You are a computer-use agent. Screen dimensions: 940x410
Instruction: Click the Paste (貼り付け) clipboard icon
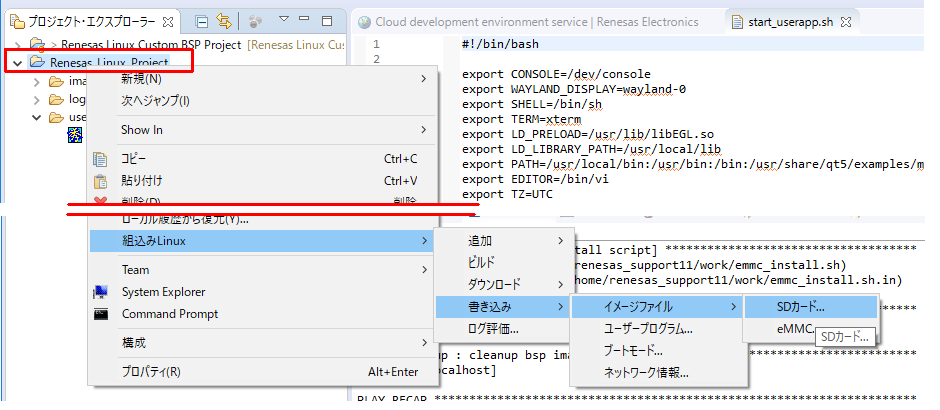tap(100, 181)
